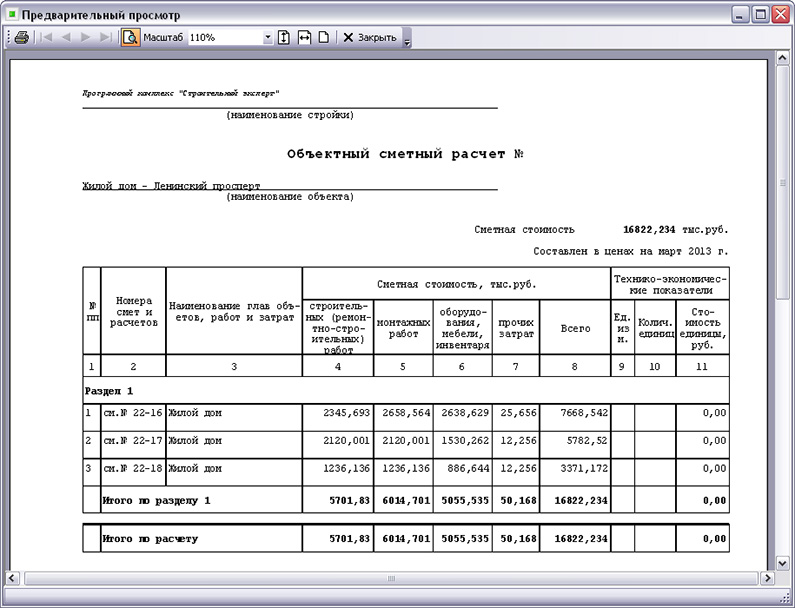Click the horizontal scrollbar left arrow
The height and width of the screenshot is (608, 795).
(x=12, y=578)
